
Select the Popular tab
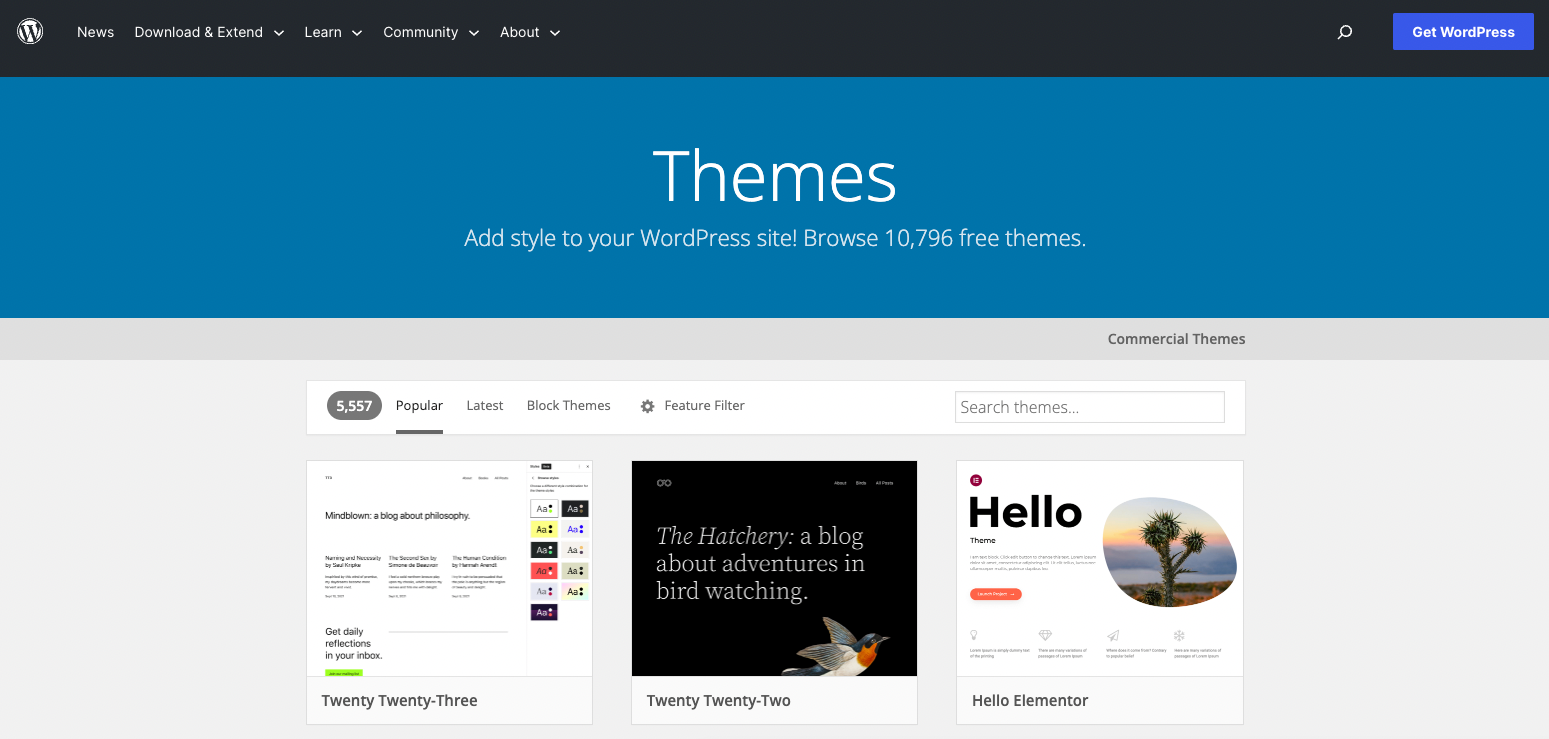pos(419,405)
